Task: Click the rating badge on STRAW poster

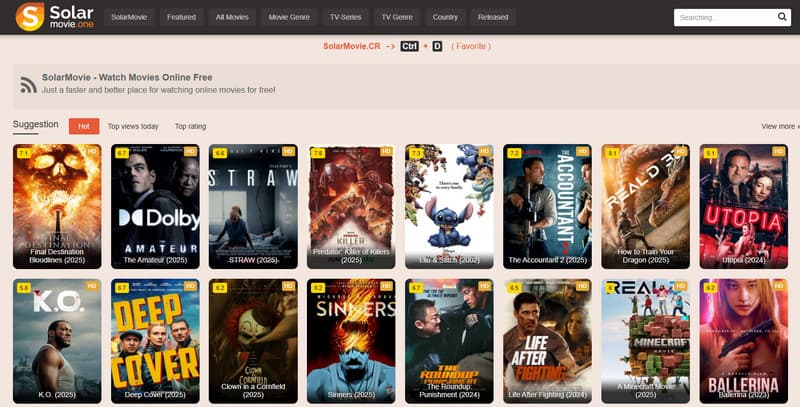Action: tap(219, 154)
